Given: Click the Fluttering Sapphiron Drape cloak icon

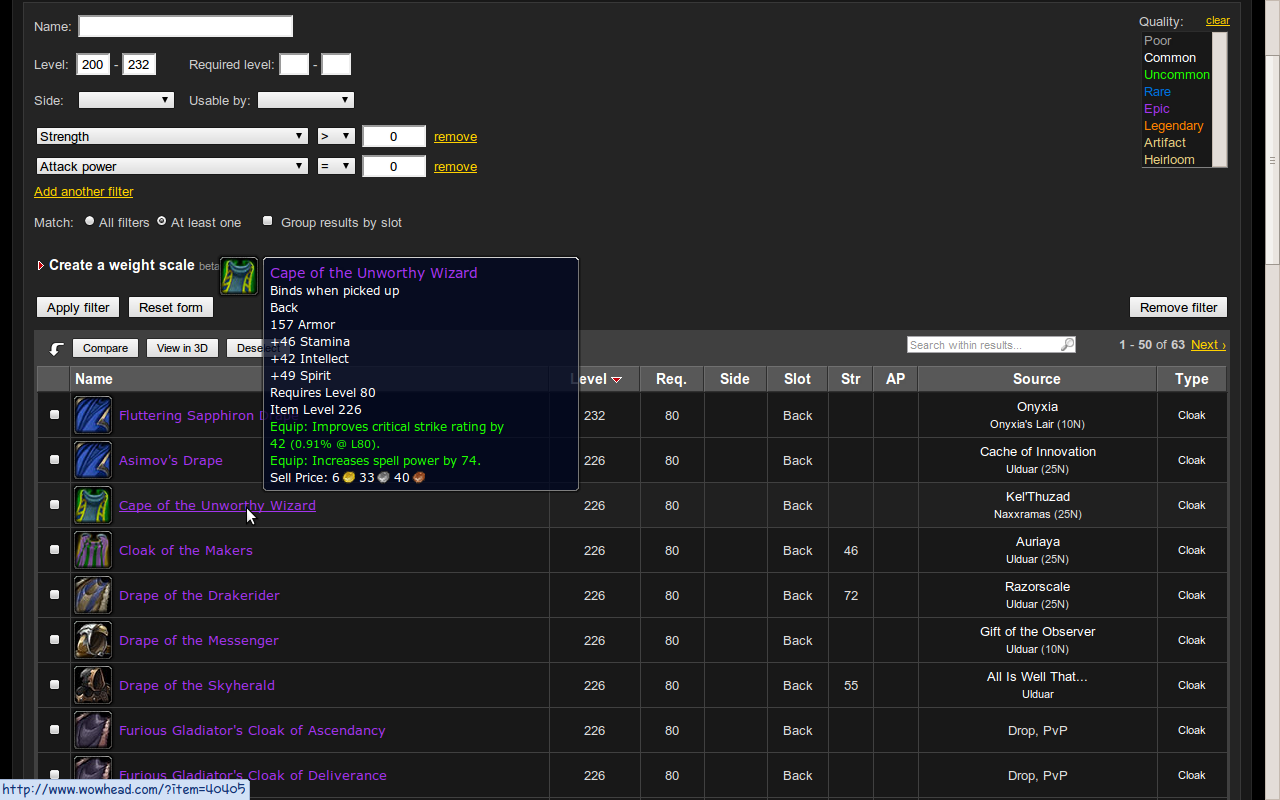Looking at the screenshot, I should coord(93,415).
